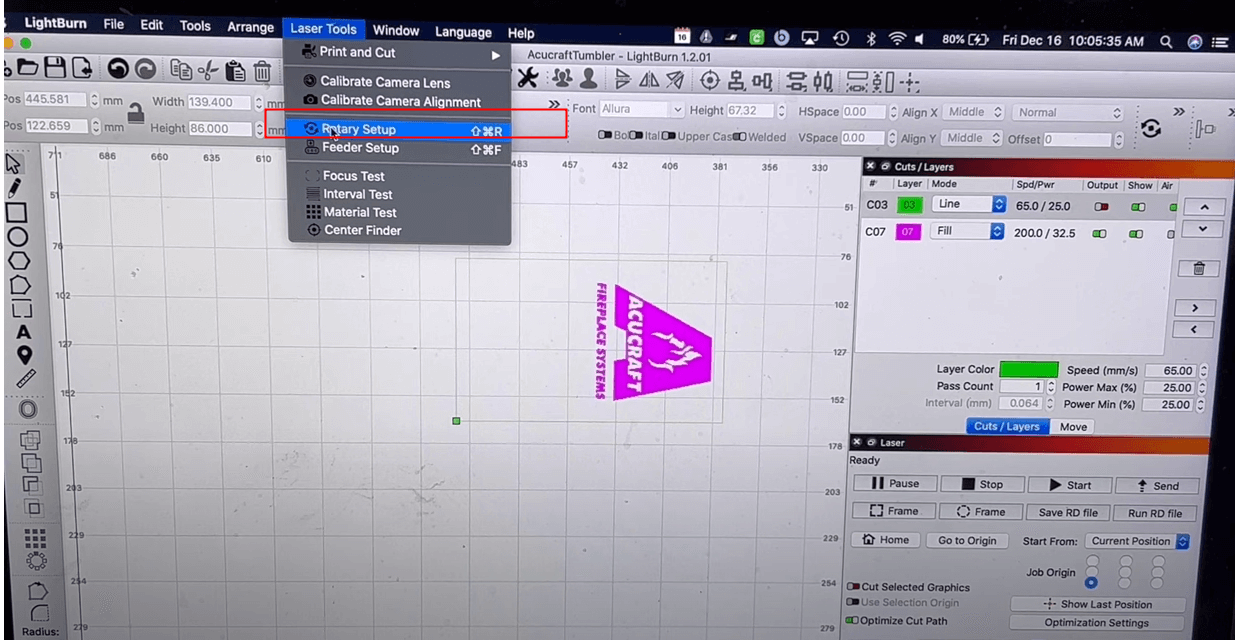The height and width of the screenshot is (640, 1235).
Task: Choose Rotary Setup from the Laser Tools menu
Action: 399,129
